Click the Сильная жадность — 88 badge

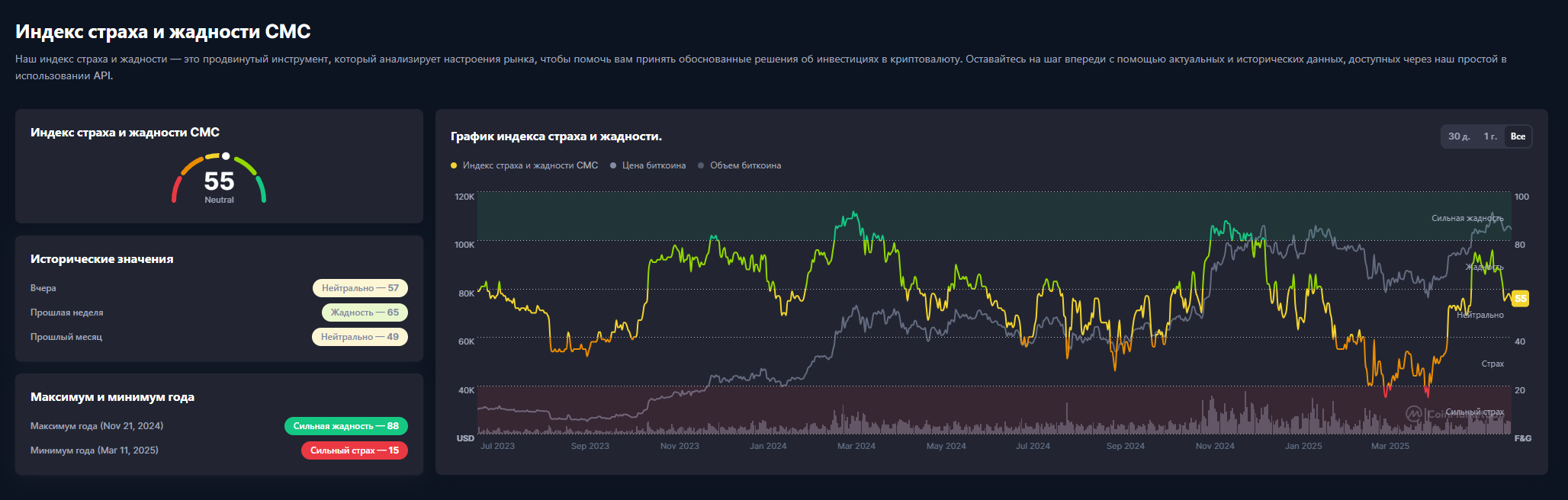[x=346, y=426]
